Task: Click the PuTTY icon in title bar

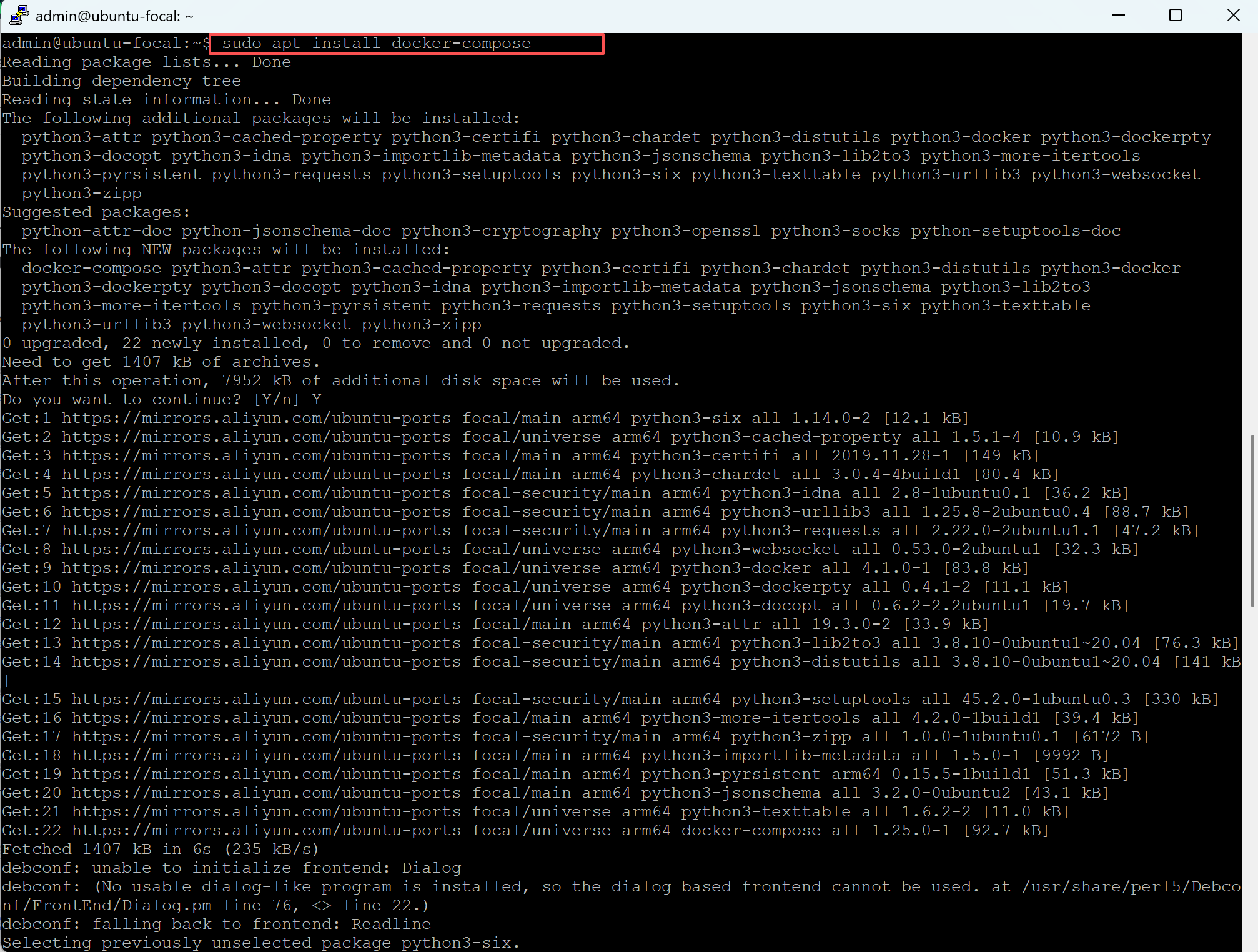Action: [x=19, y=15]
